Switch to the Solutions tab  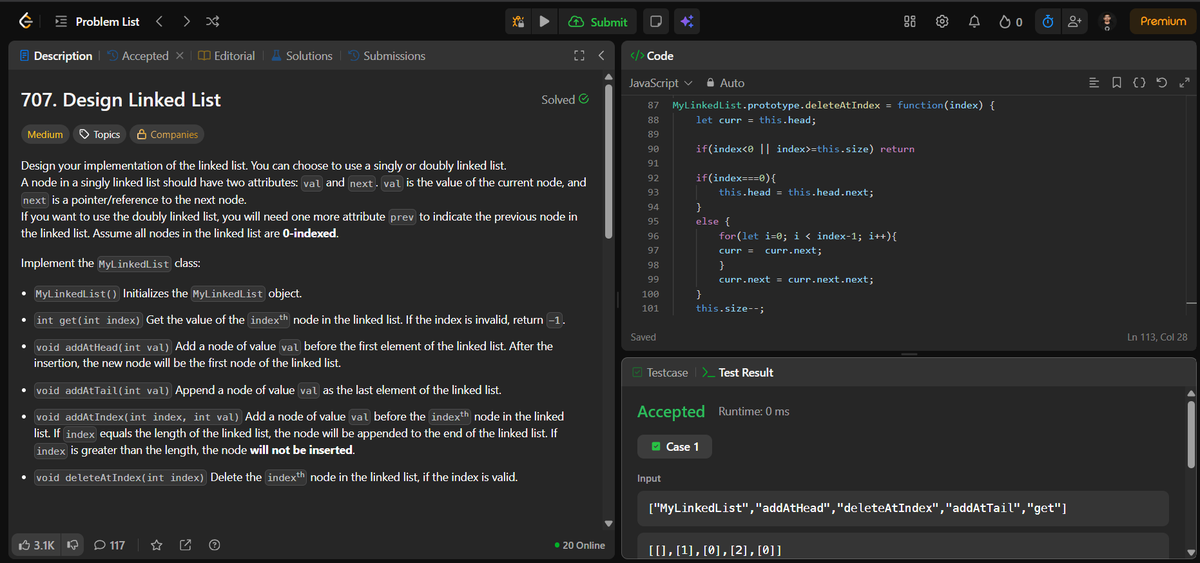pos(301,56)
